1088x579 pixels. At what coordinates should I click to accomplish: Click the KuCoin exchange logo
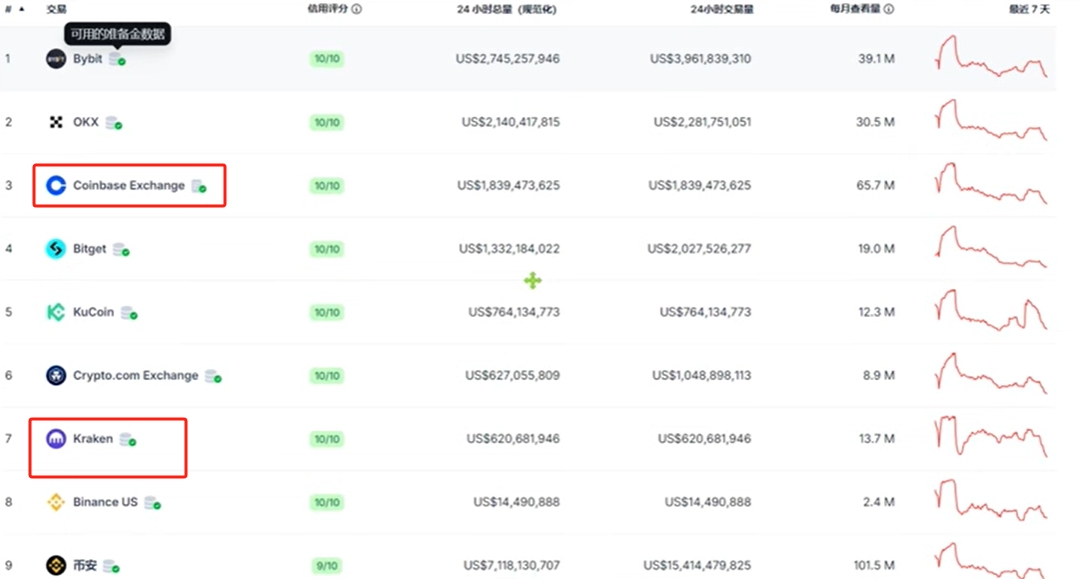[56, 312]
